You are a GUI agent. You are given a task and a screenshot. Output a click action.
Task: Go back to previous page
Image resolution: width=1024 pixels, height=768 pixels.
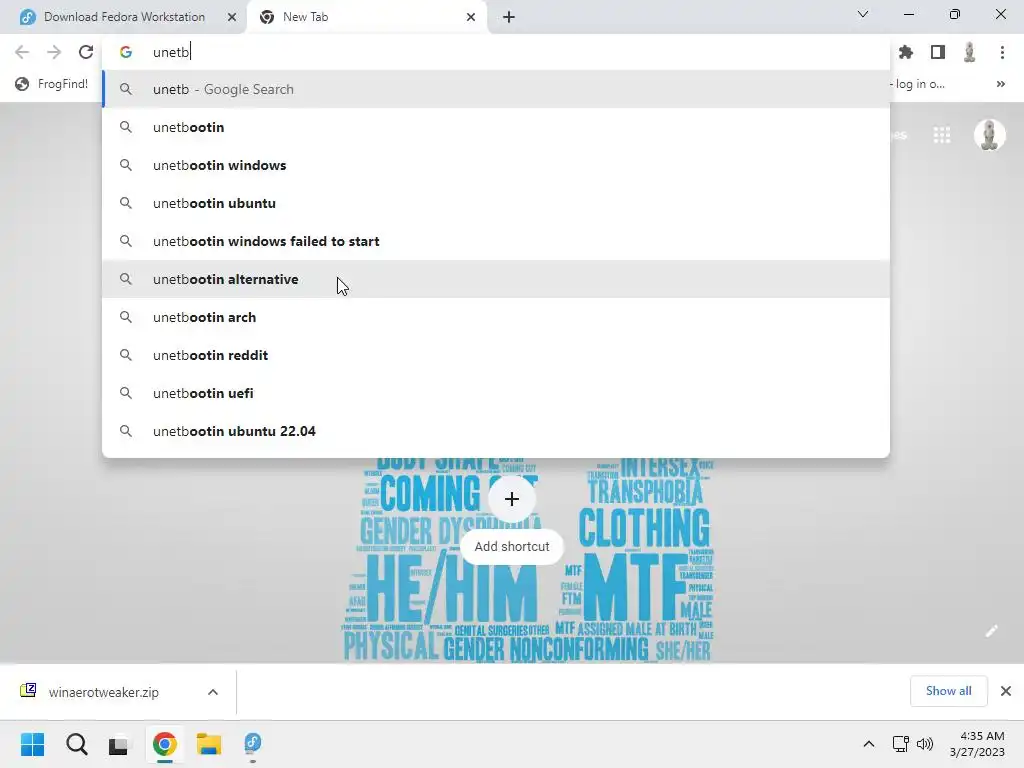pos(22,52)
